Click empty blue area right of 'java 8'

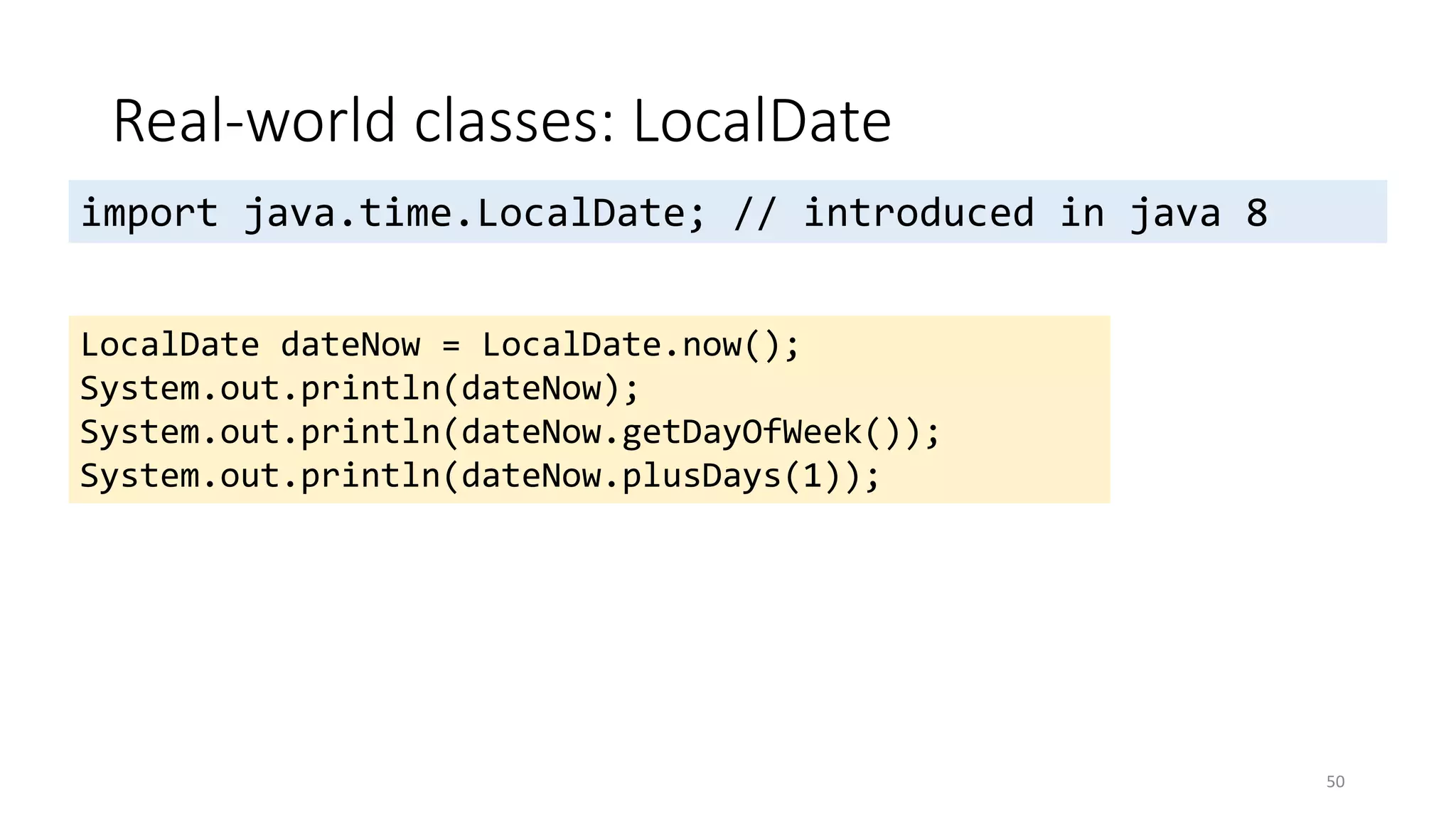click(1329, 213)
